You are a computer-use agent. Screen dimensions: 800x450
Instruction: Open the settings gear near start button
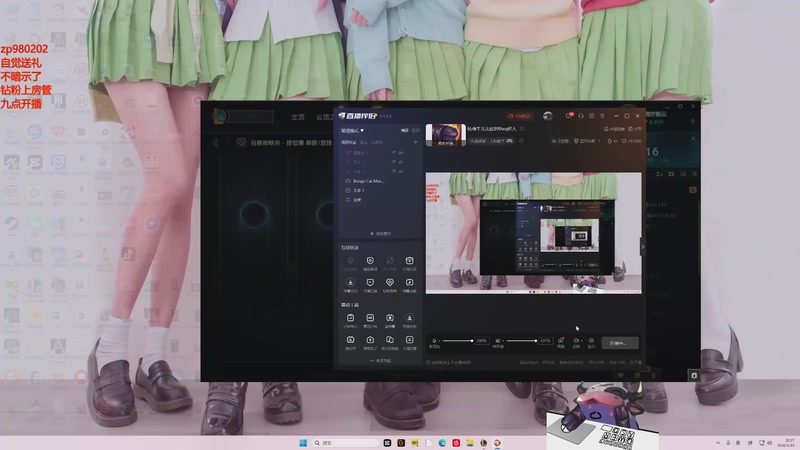(591, 340)
